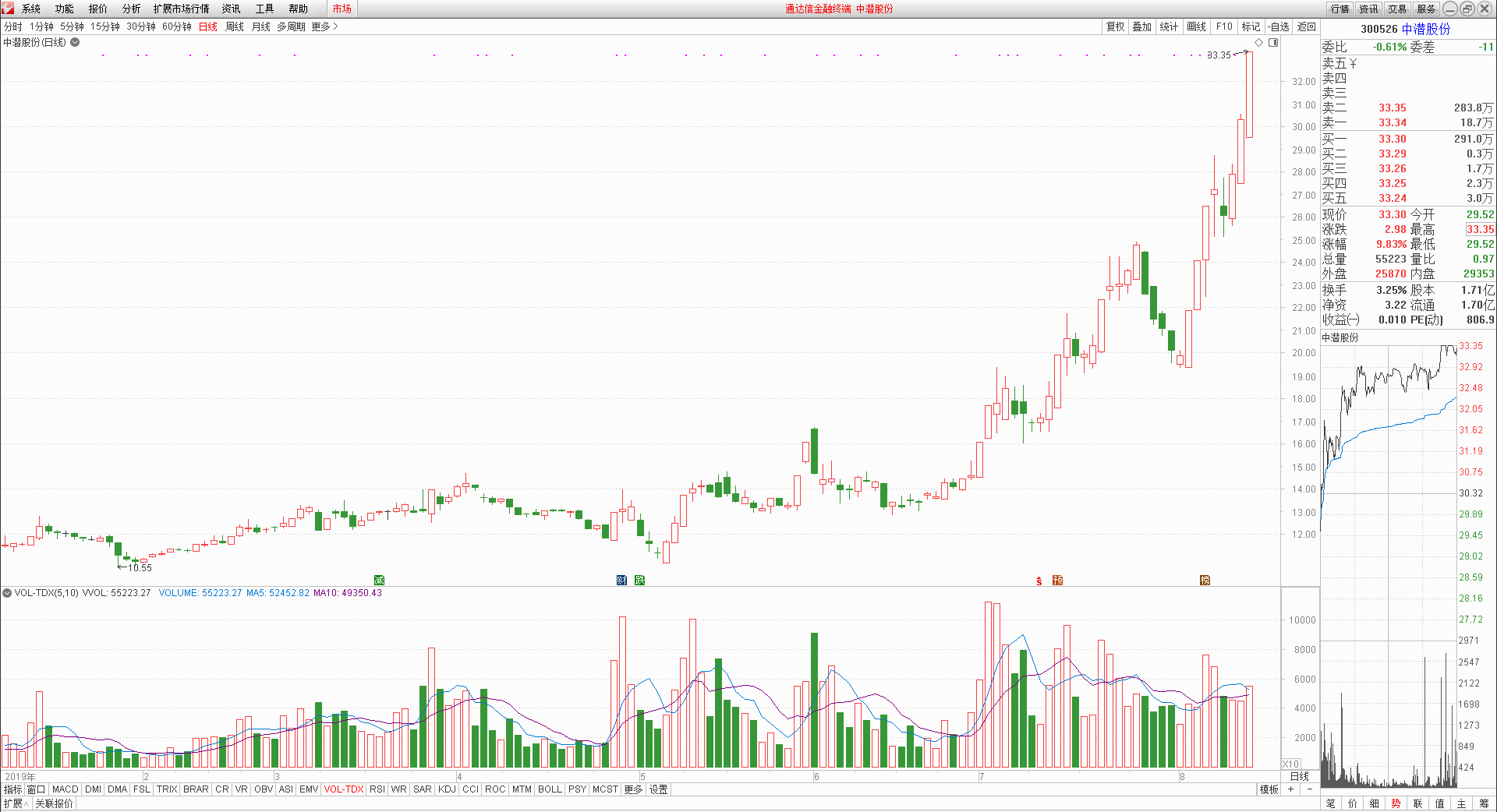Expand the 扩展 panel at bottom left
This screenshot has height=812, width=1497.
coord(16,803)
